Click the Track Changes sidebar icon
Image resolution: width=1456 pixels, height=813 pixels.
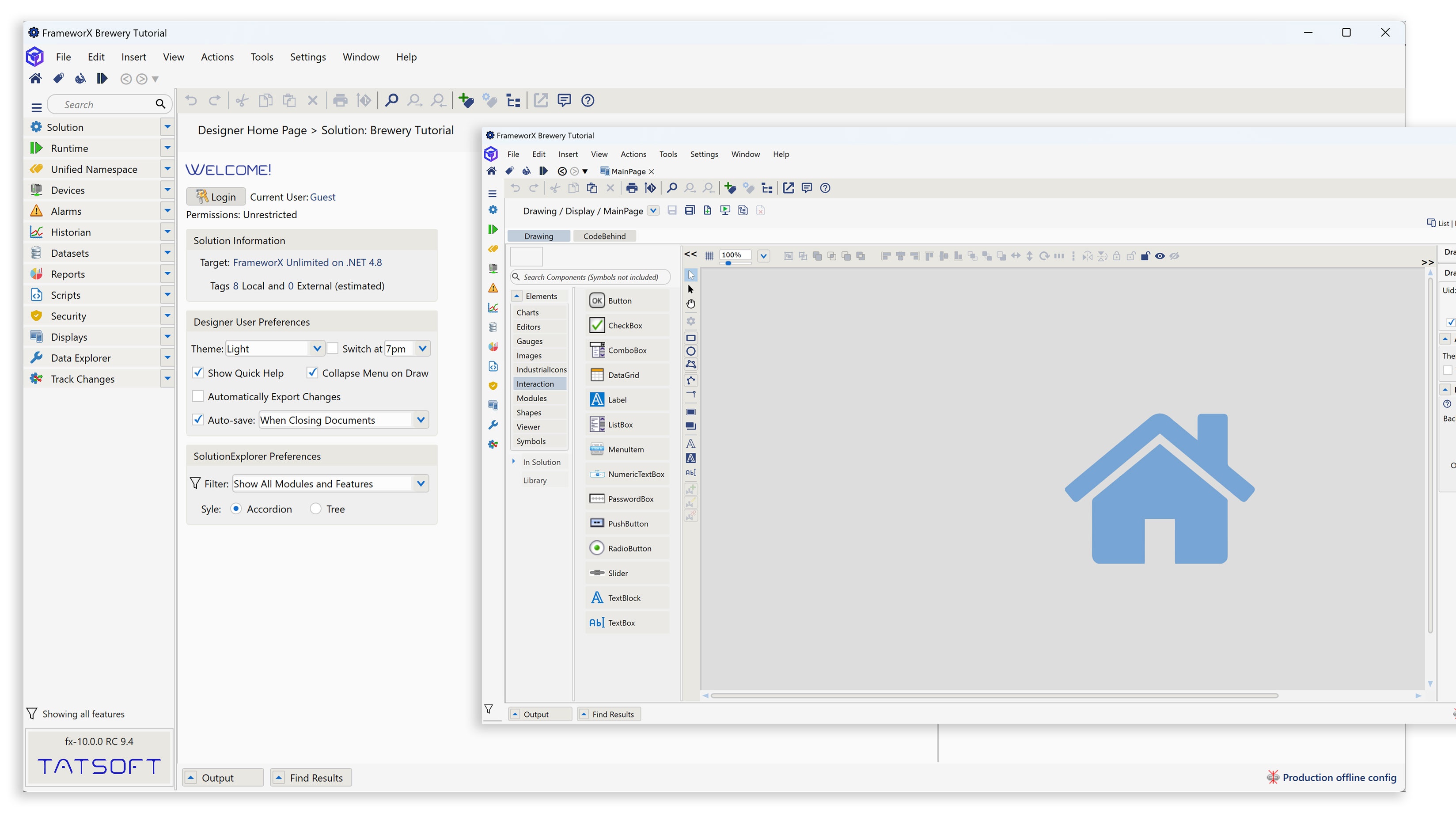click(36, 379)
